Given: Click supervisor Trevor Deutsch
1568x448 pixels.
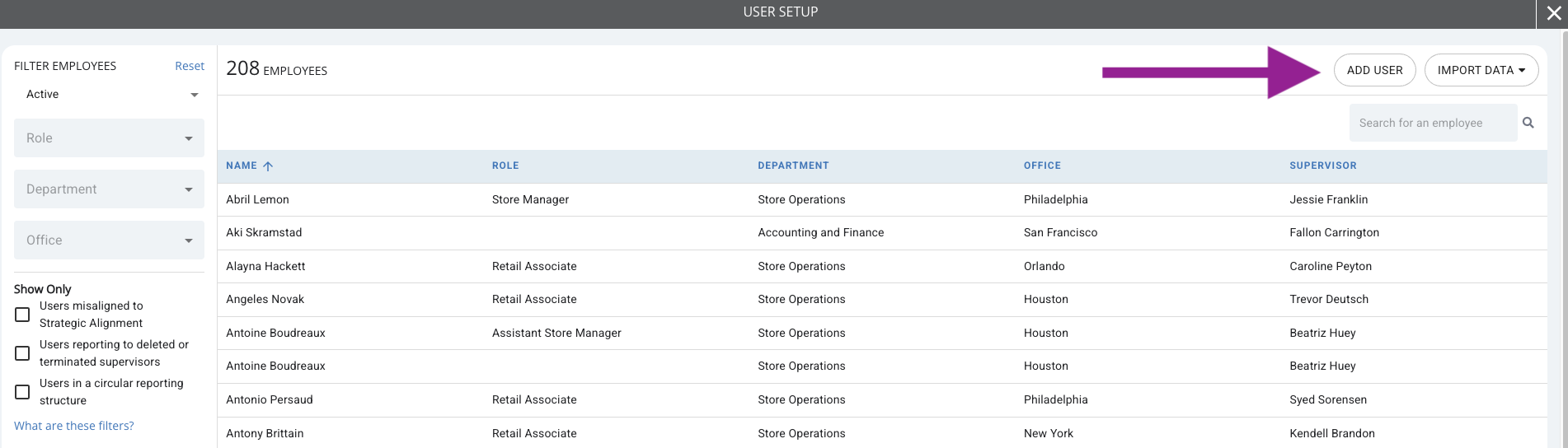Looking at the screenshot, I should point(1329,299).
